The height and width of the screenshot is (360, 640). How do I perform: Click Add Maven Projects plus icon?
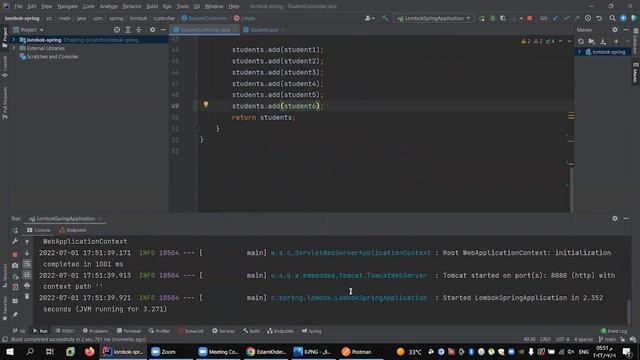tap(616, 41)
